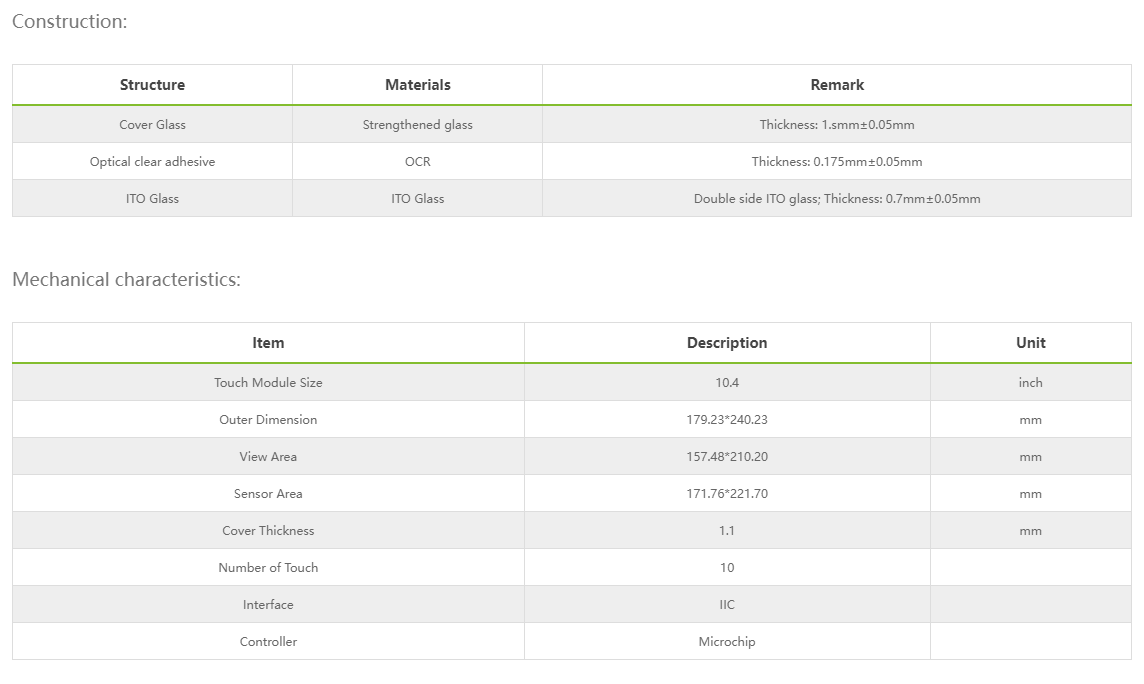
Task: Click the Item column header
Action: pos(268,343)
